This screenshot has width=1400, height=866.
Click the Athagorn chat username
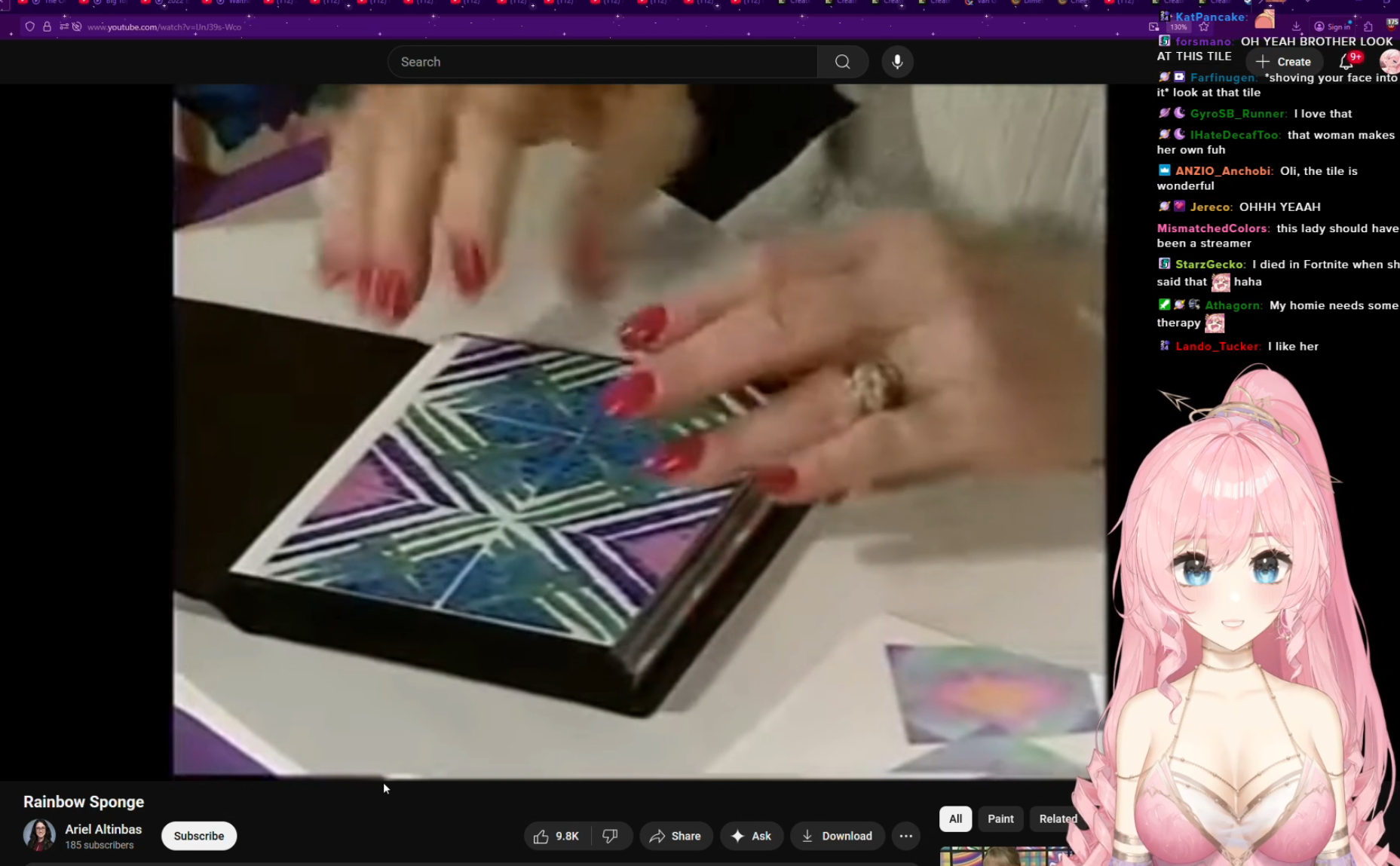1233,305
